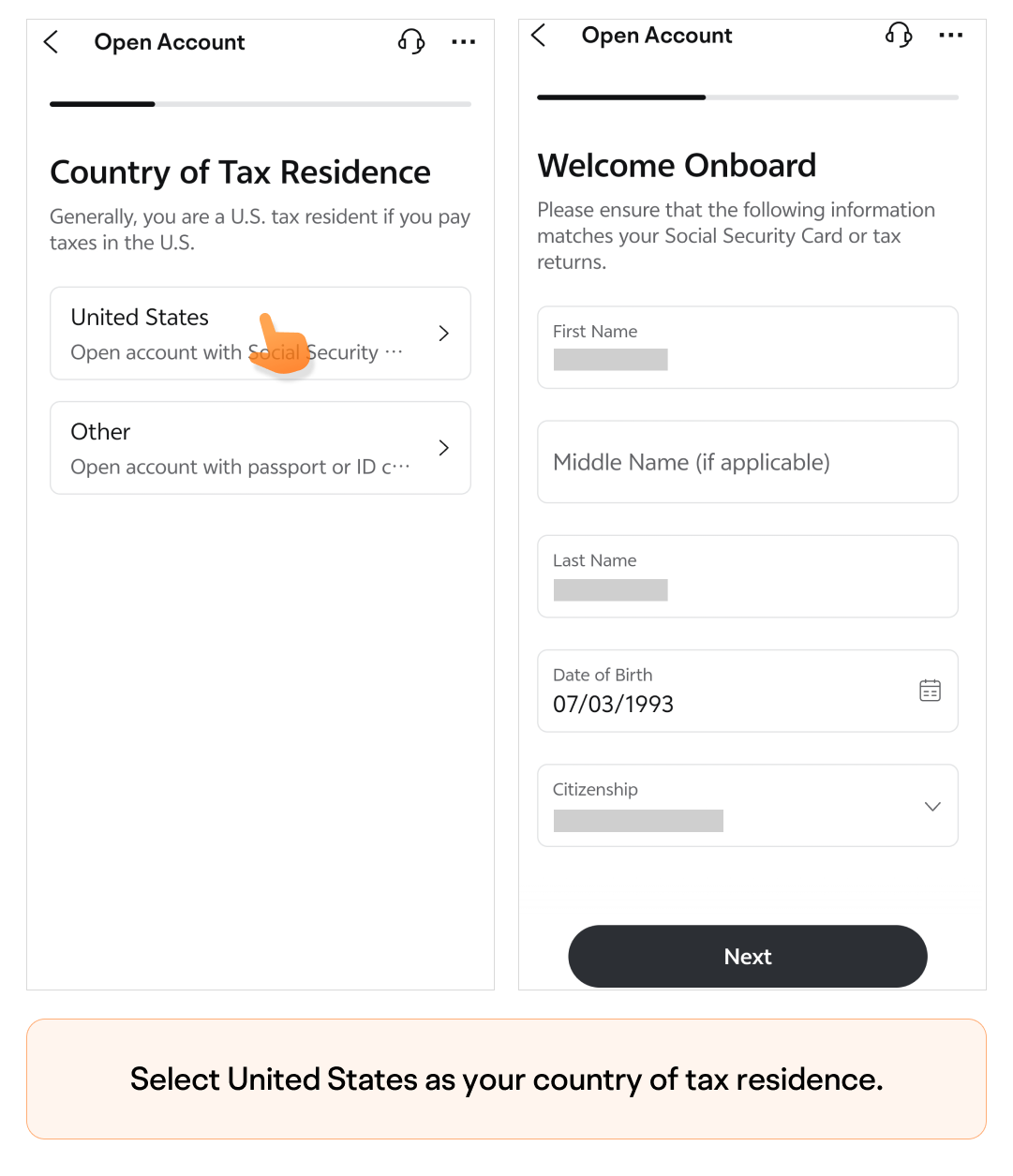Open headset support icon on left screen
Image resolution: width=1013 pixels, height=1176 pixels.
pos(411,41)
